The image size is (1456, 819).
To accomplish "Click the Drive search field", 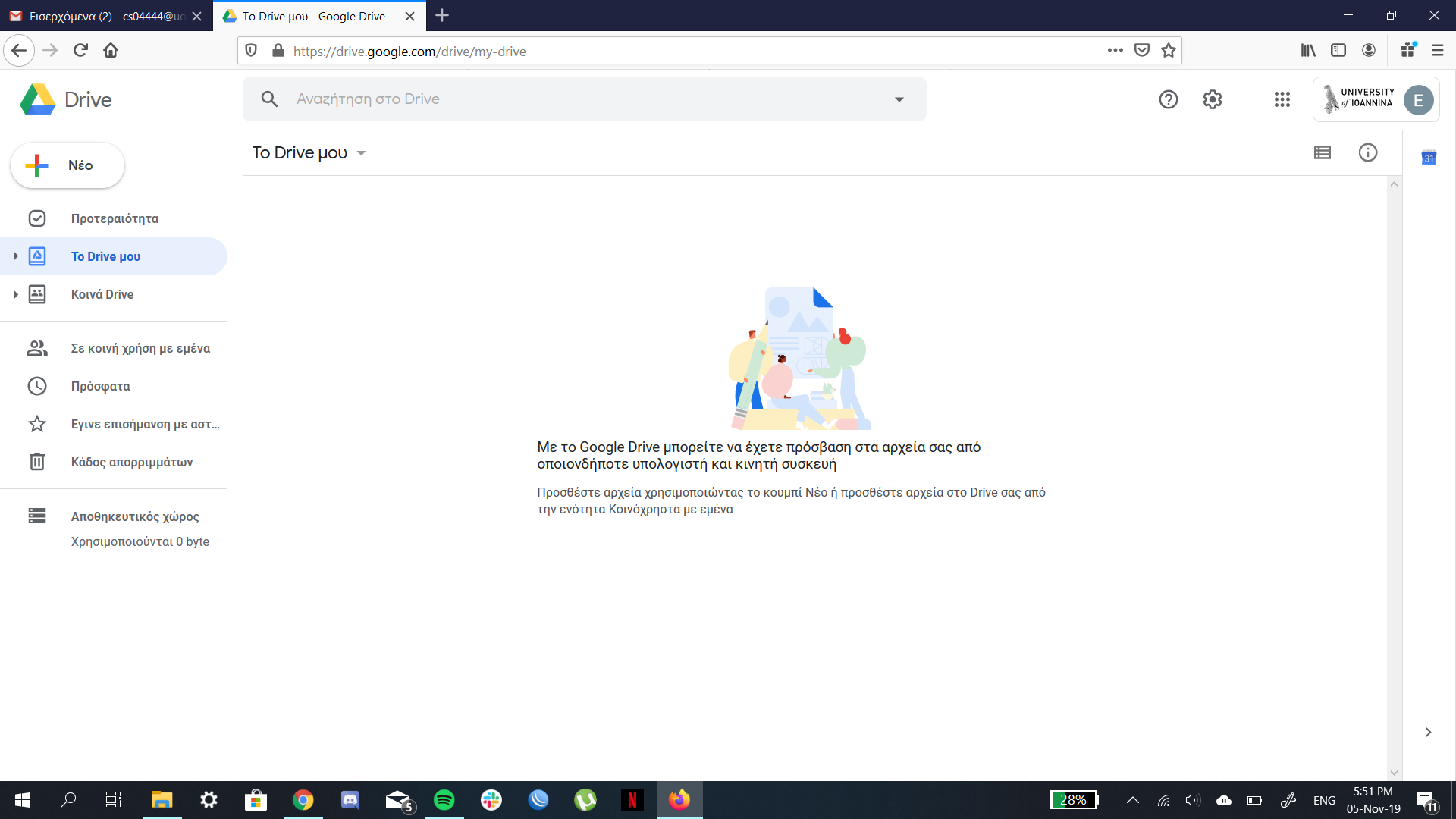I will pyautogui.click(x=576, y=99).
